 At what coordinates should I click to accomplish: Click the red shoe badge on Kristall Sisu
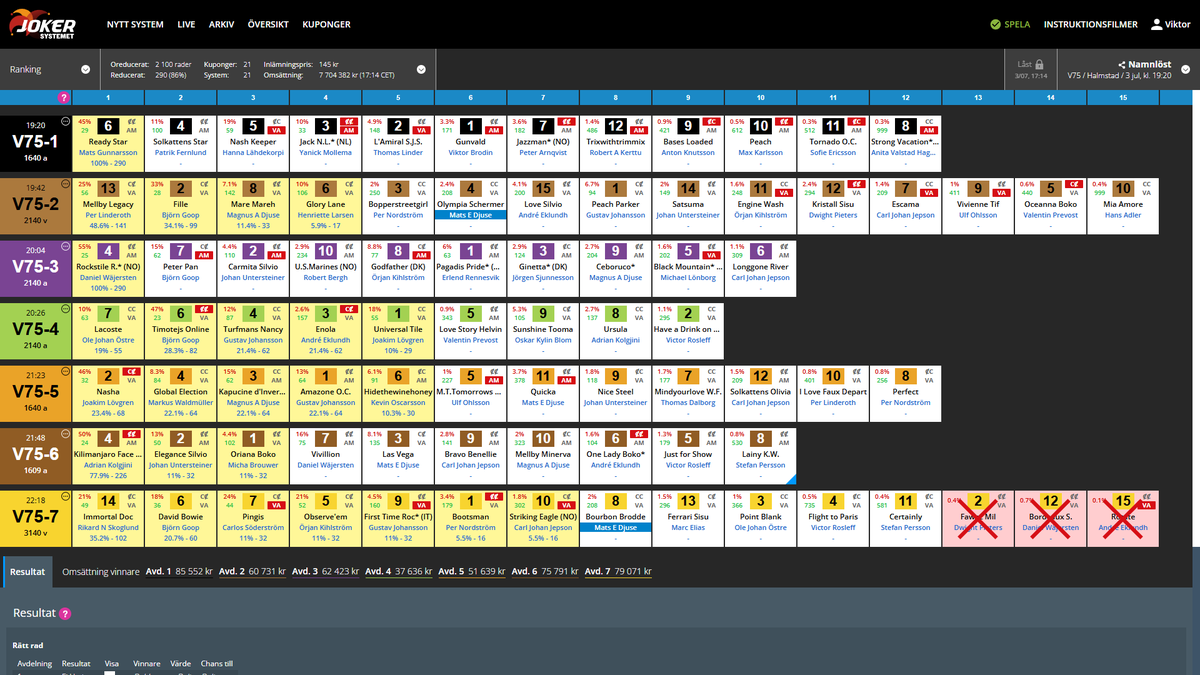(856, 183)
